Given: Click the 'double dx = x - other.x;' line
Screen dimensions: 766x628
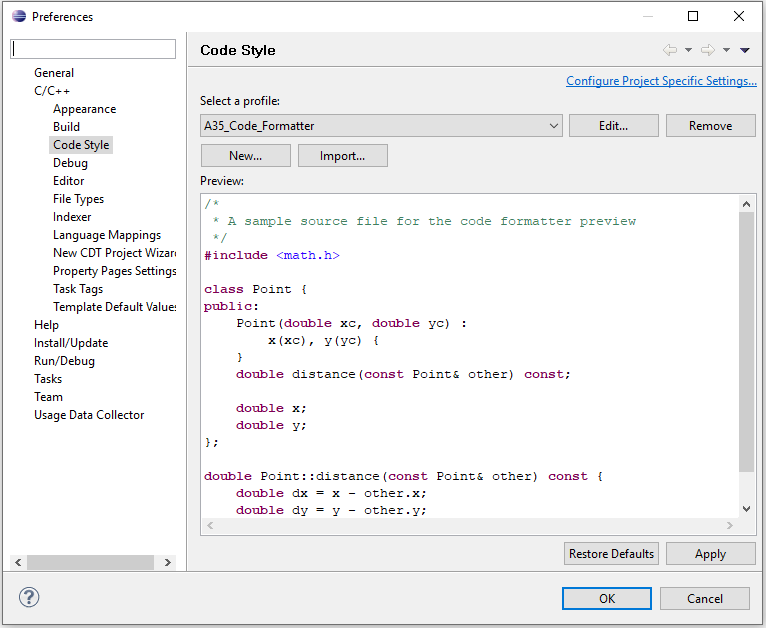Looking at the screenshot, I should 331,493.
